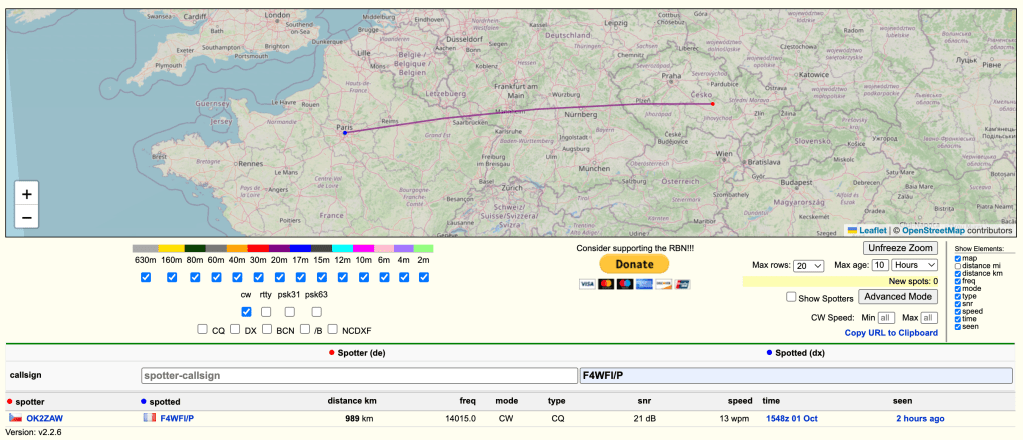
Task: Open the Max rows dropdown
Action: tap(808, 265)
